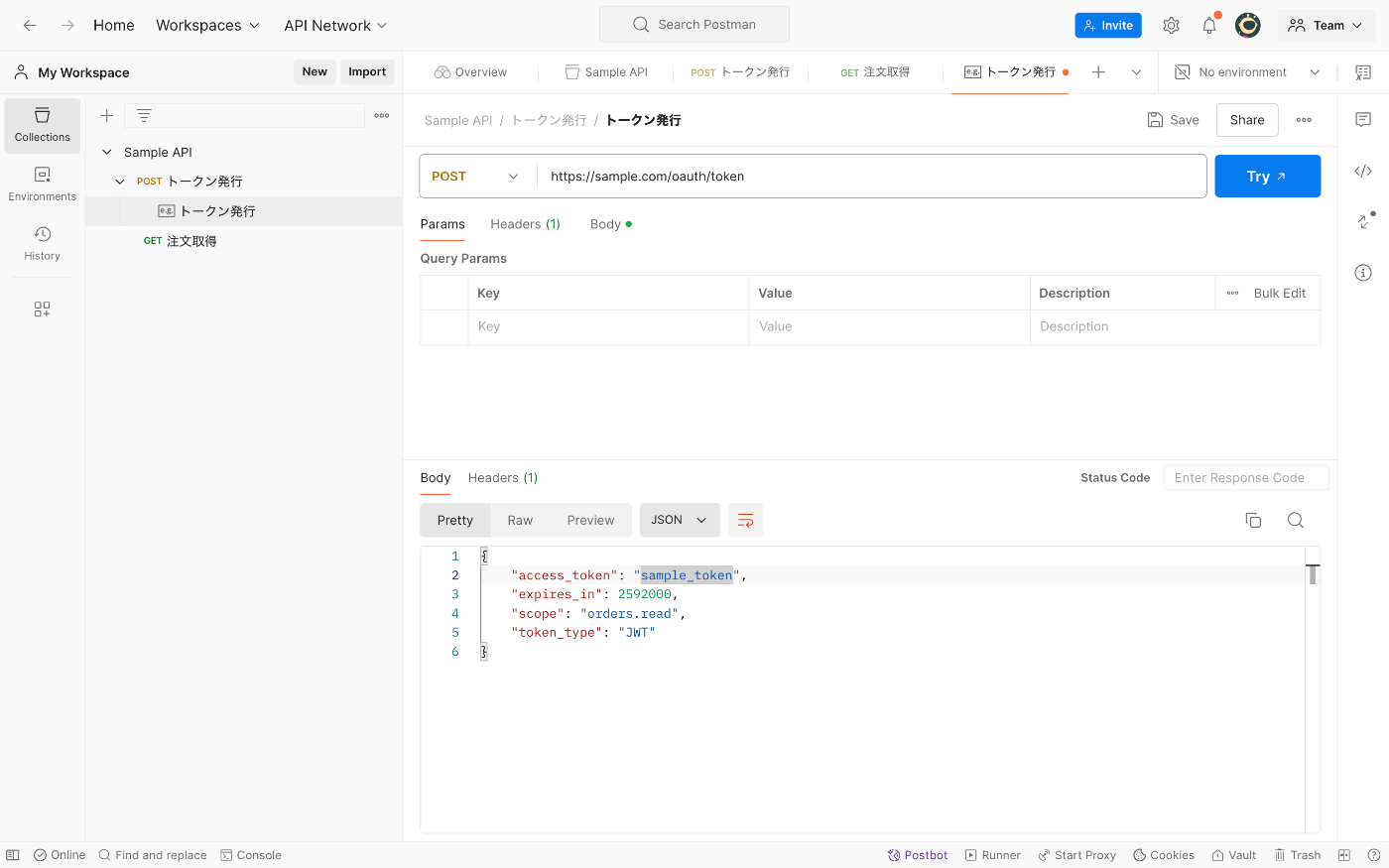Image resolution: width=1389 pixels, height=868 pixels.
Task: Select the Pretty view
Action: (455, 520)
